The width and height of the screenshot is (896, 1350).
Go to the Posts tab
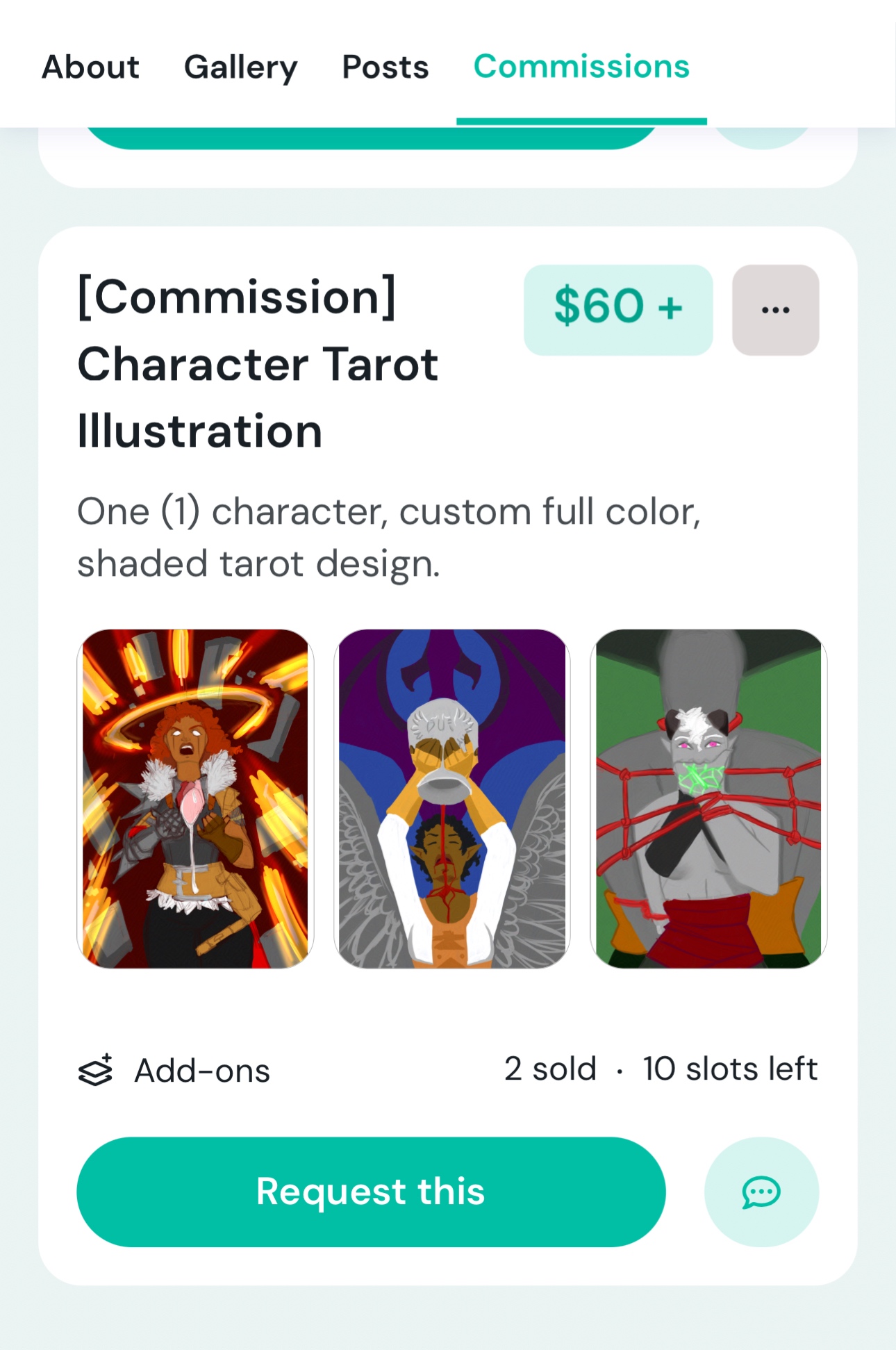click(x=385, y=67)
